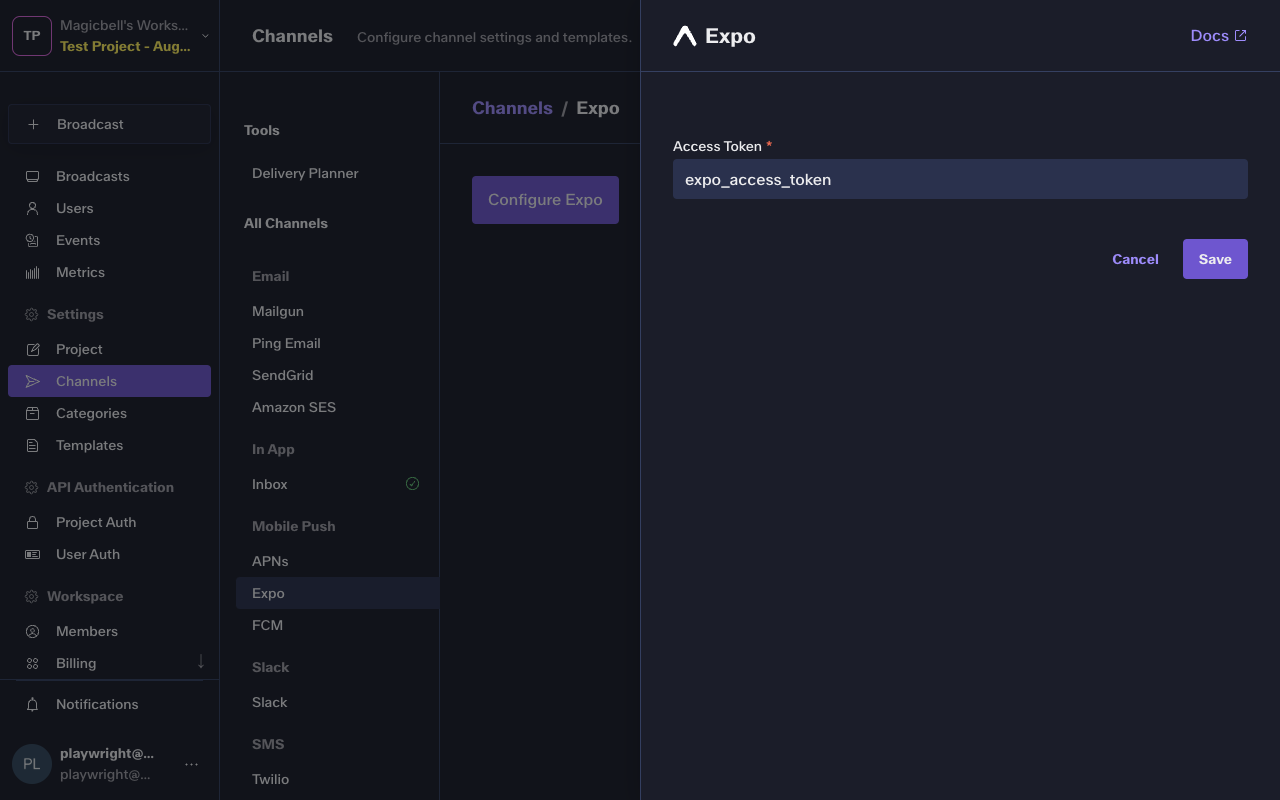Open Metrics in sidebar

point(109,272)
